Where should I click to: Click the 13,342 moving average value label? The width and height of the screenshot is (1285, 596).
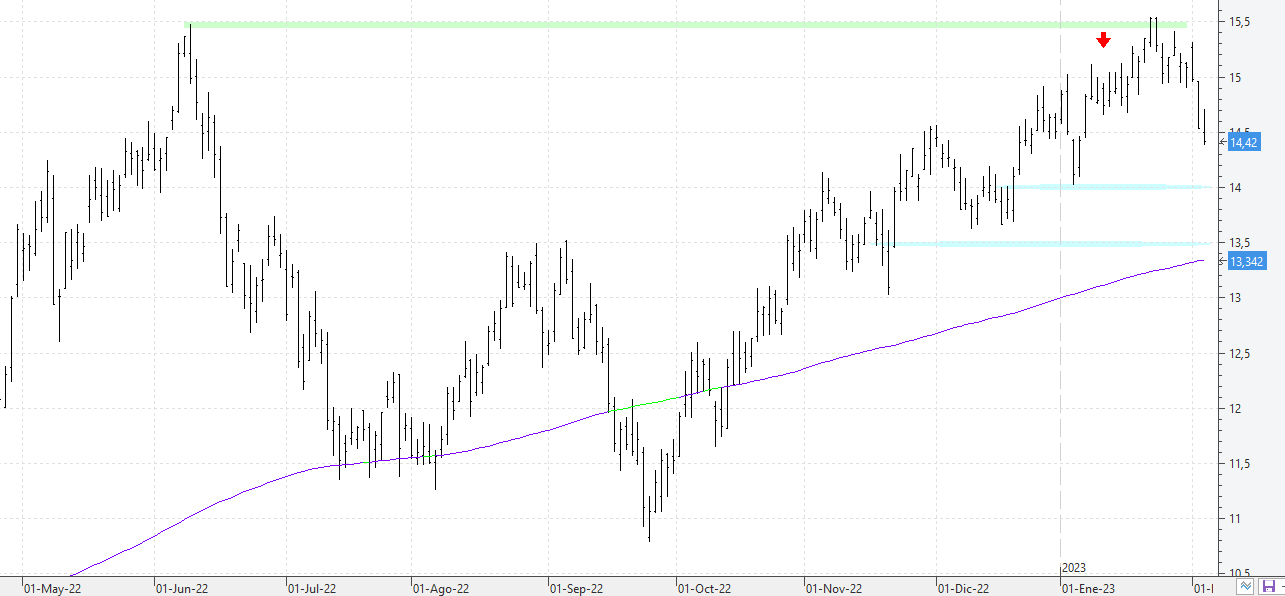[x=1246, y=262]
